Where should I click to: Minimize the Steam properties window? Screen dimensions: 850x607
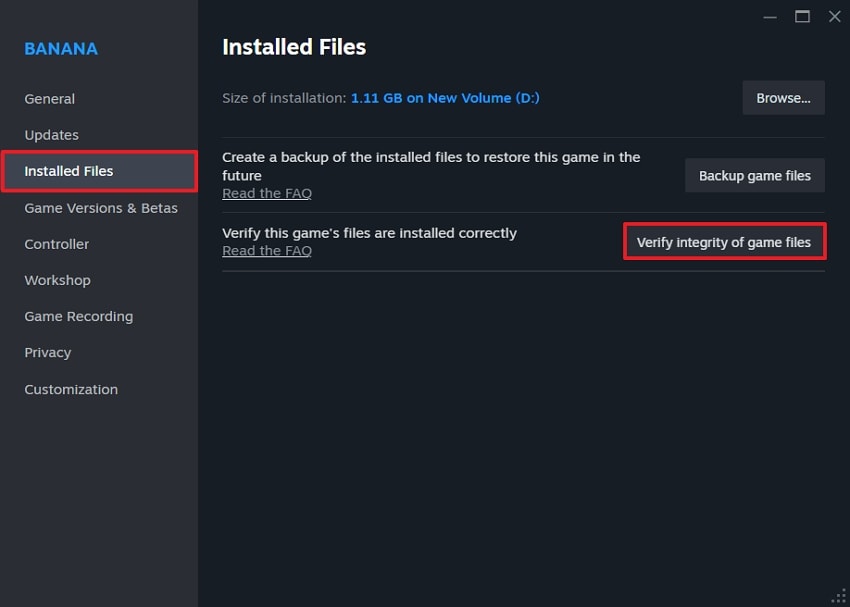point(769,16)
